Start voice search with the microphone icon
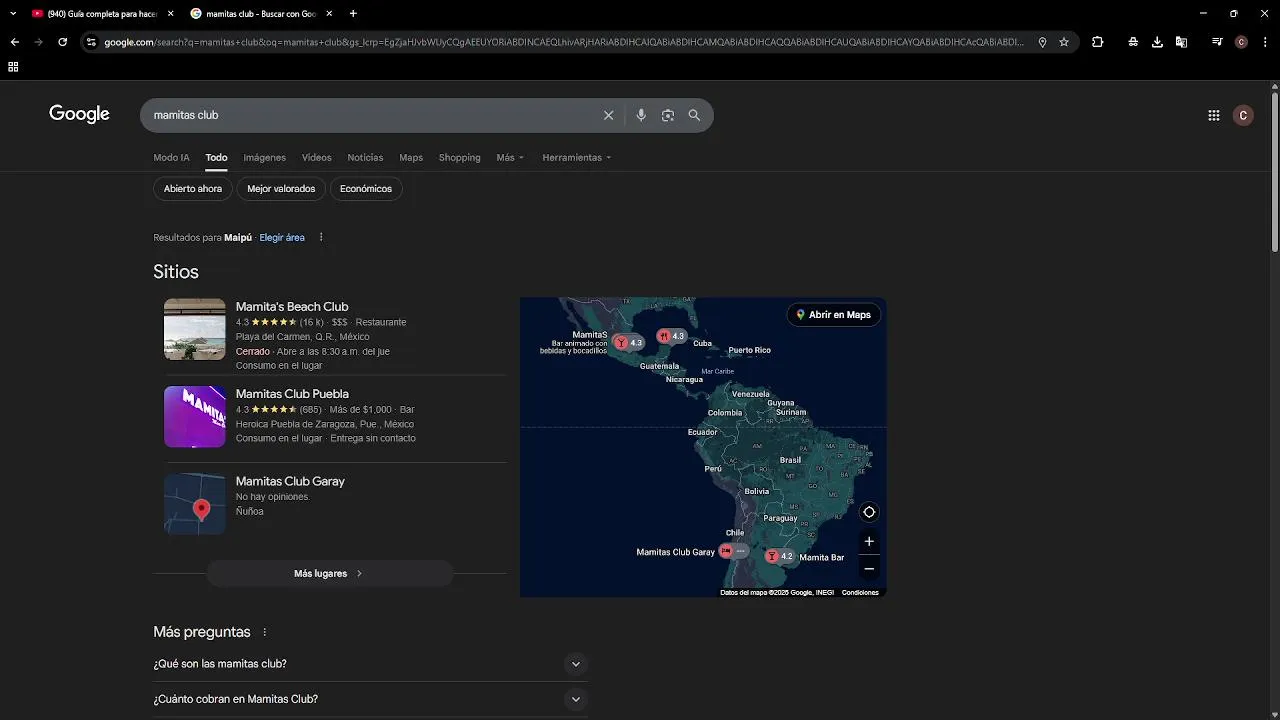Image resolution: width=1280 pixels, height=720 pixels. pos(641,115)
